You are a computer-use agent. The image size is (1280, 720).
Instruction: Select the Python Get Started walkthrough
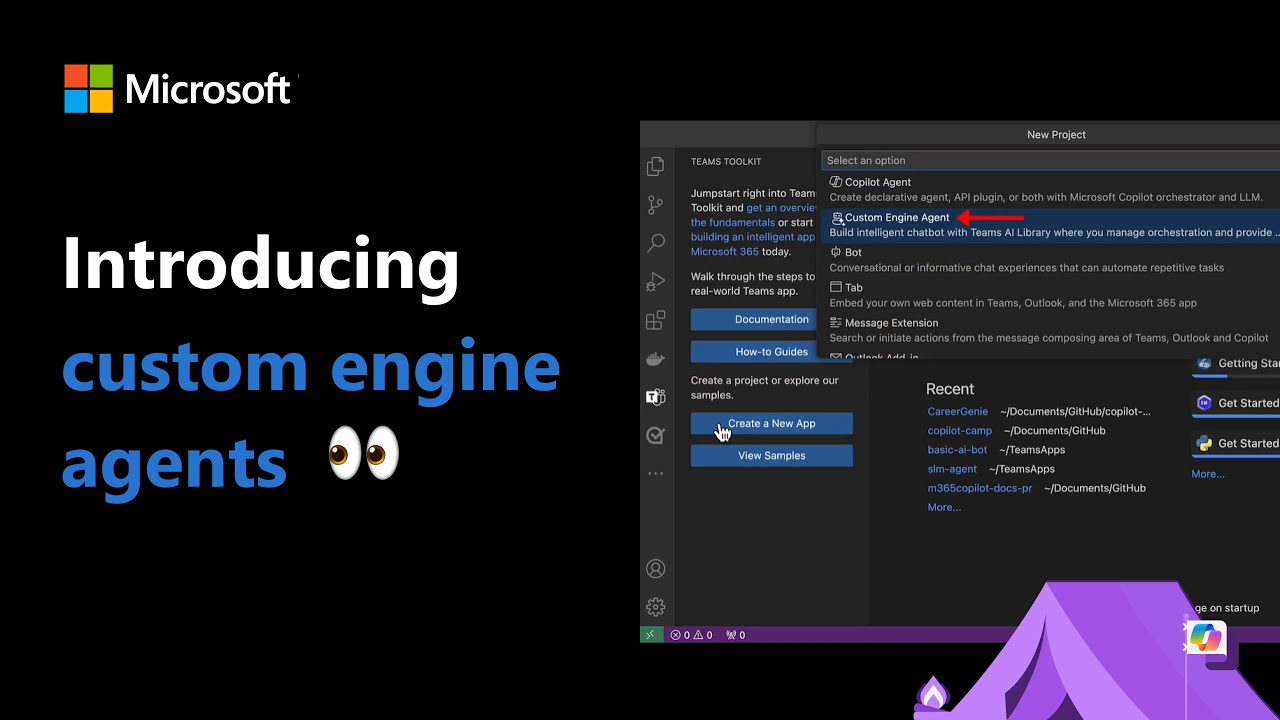pos(1237,443)
